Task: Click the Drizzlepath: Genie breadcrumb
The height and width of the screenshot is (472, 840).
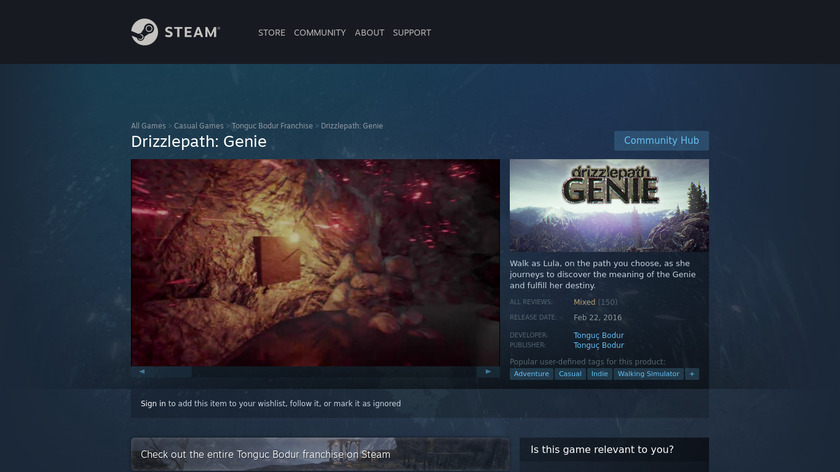Action: click(x=352, y=126)
